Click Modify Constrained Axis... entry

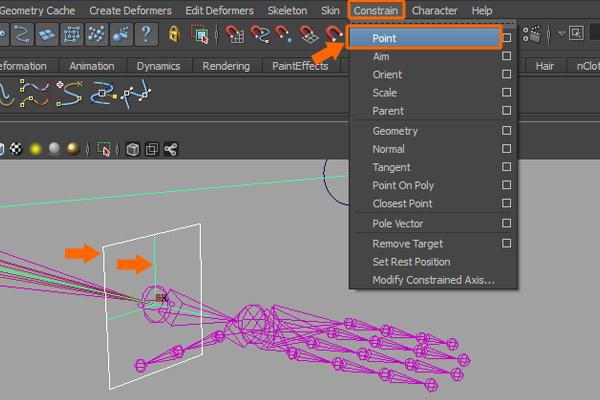[432, 279]
